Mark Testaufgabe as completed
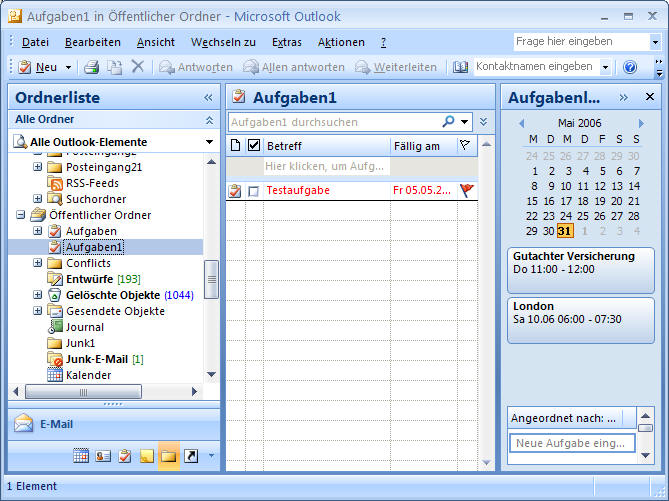 [x=253, y=191]
